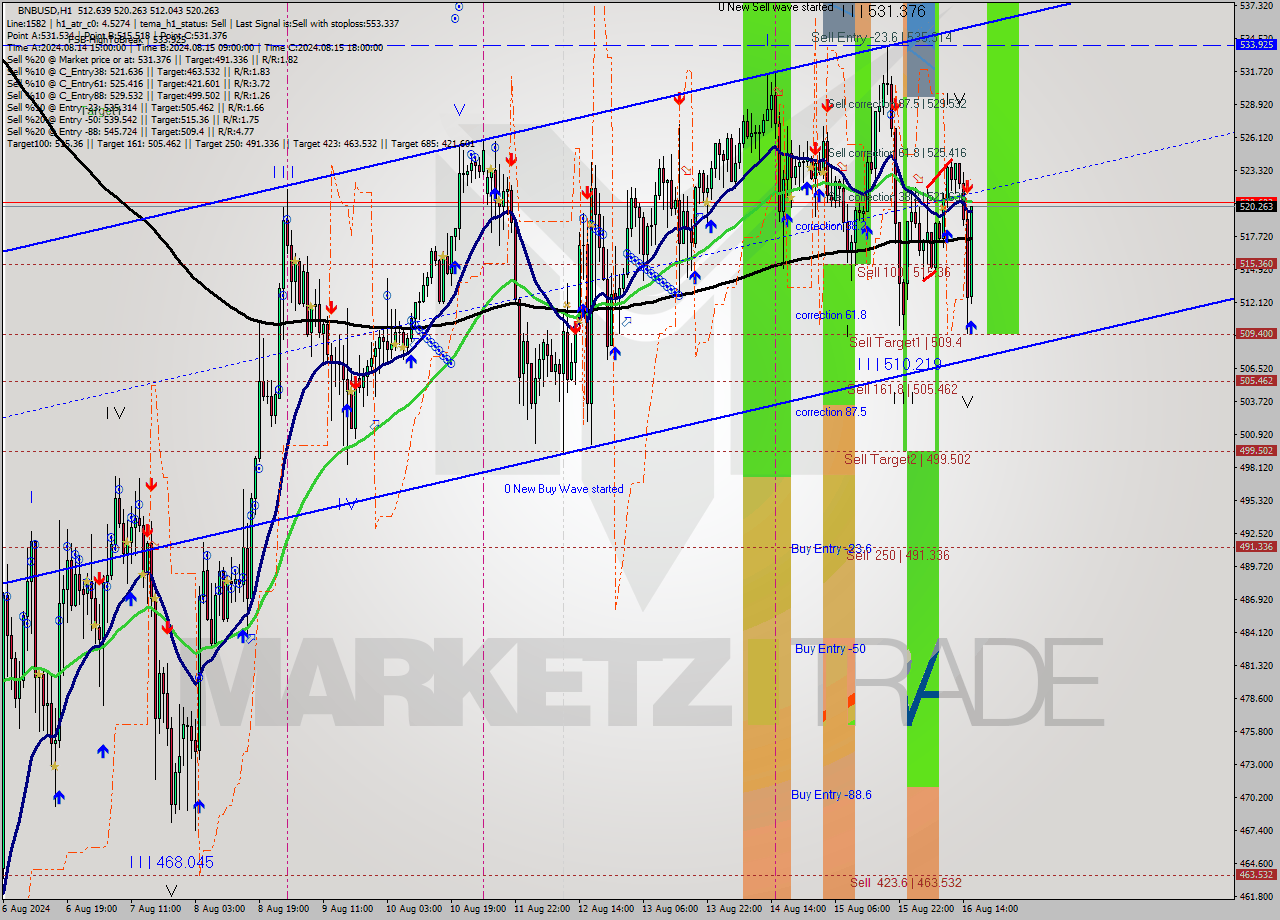The width and height of the screenshot is (1280, 920).
Task: Click the red 533.925 price tag
Action: (1256, 45)
